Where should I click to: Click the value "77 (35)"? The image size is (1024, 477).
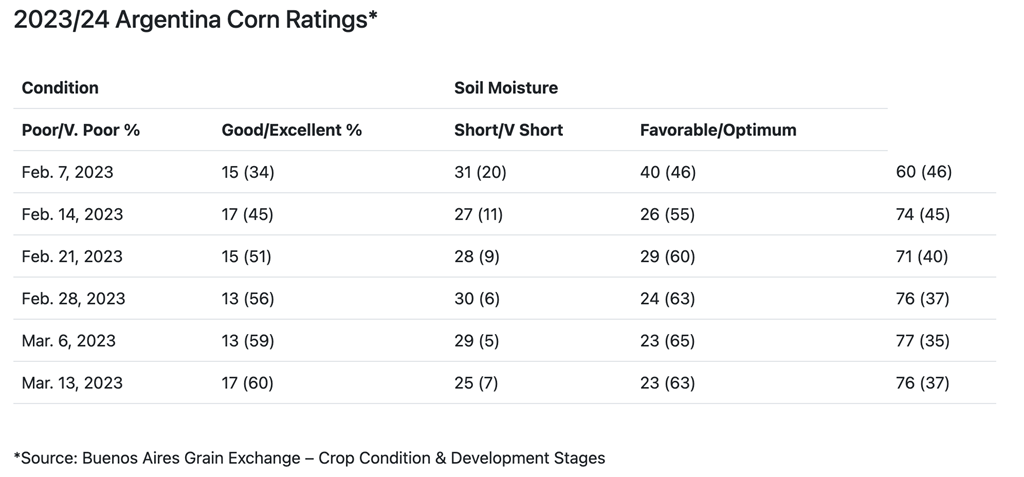923,340
